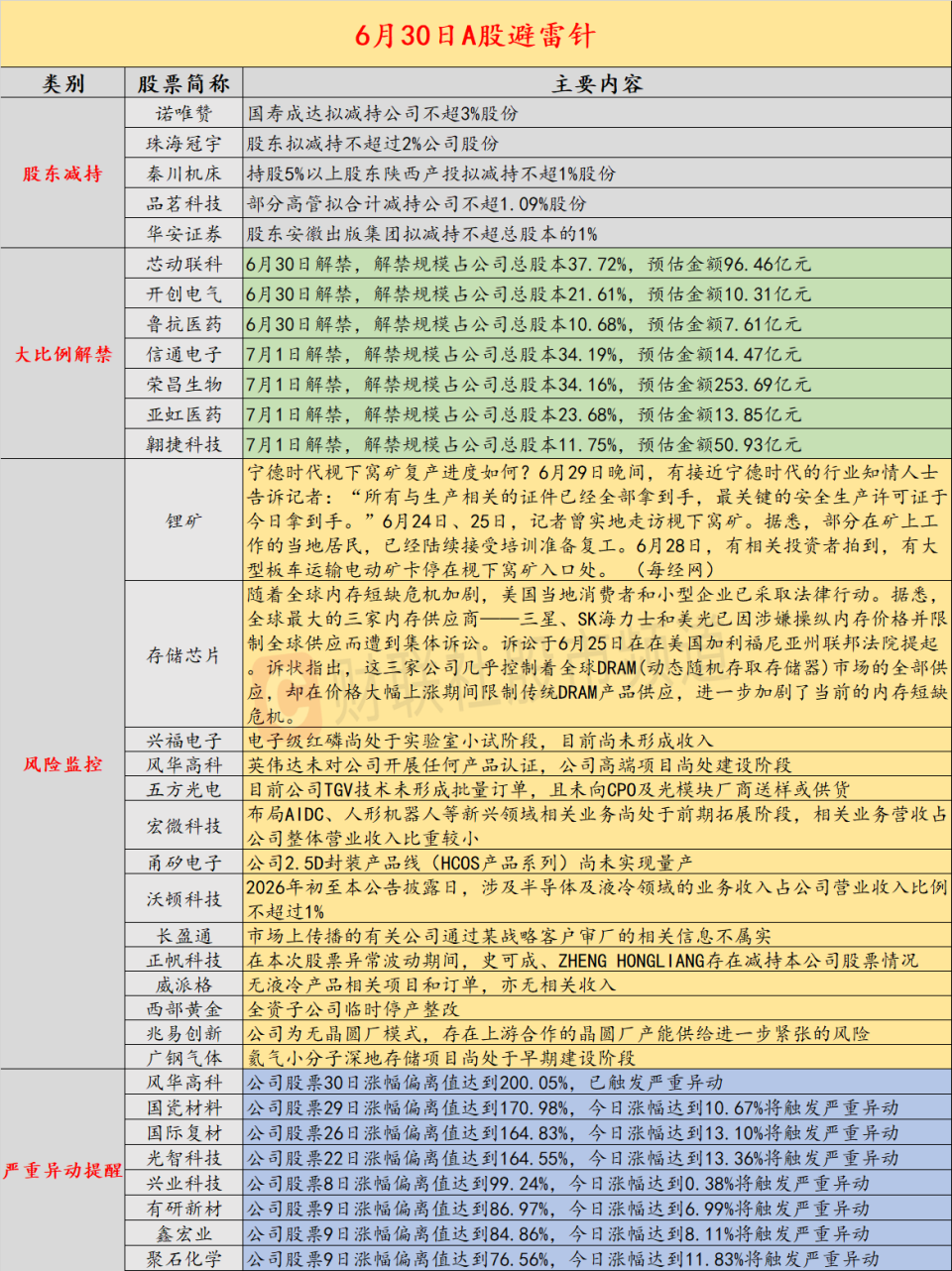Click "国寿成达拟减持公司不超3%股份"
The image size is (952, 1271).
pos(382,114)
